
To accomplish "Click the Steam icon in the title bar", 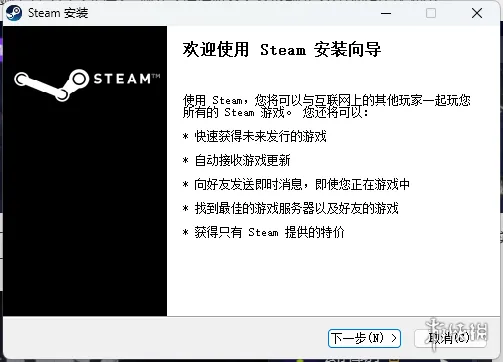I will 14,13.
